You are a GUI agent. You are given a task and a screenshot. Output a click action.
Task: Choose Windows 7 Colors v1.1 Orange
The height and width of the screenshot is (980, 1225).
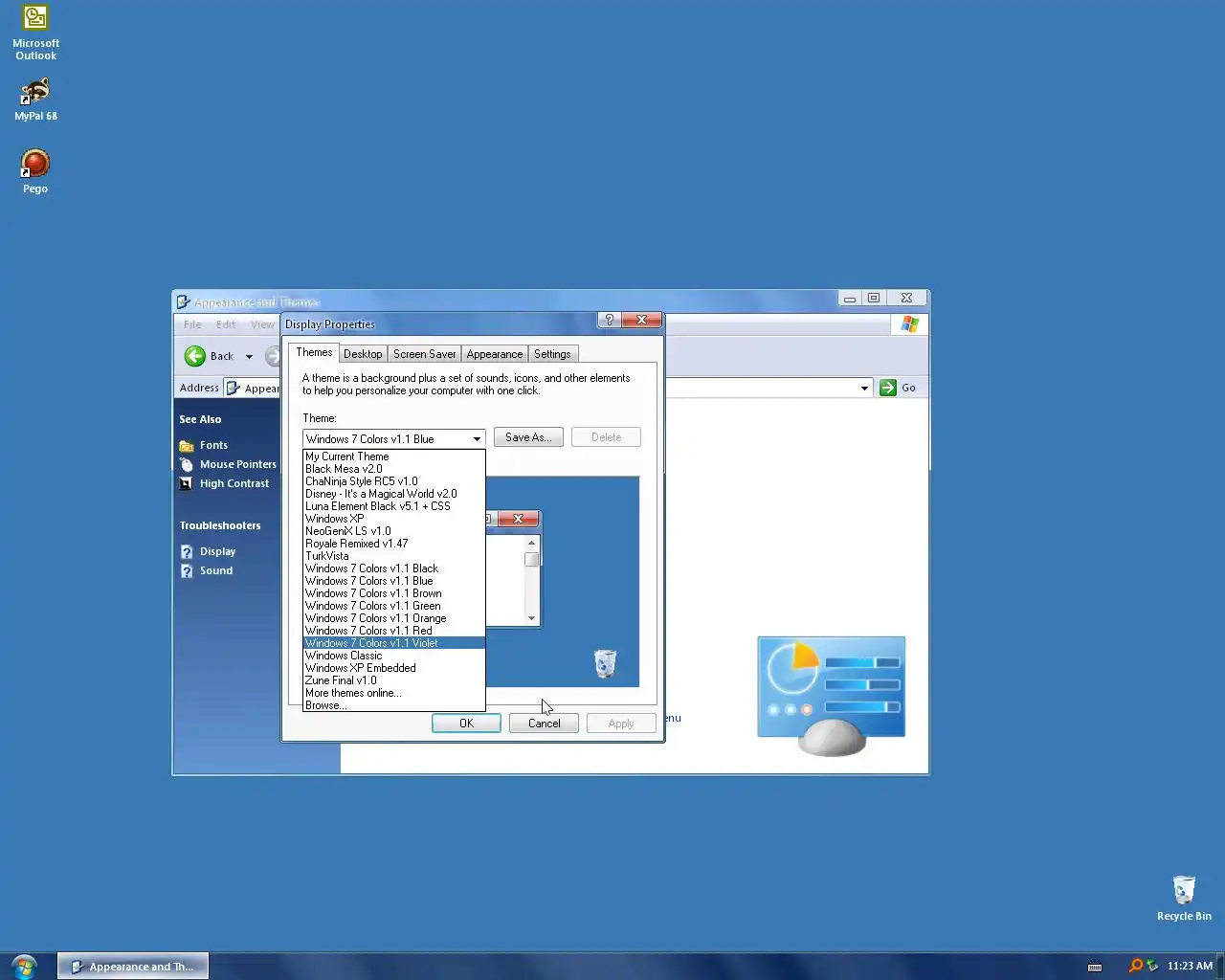[394, 618]
